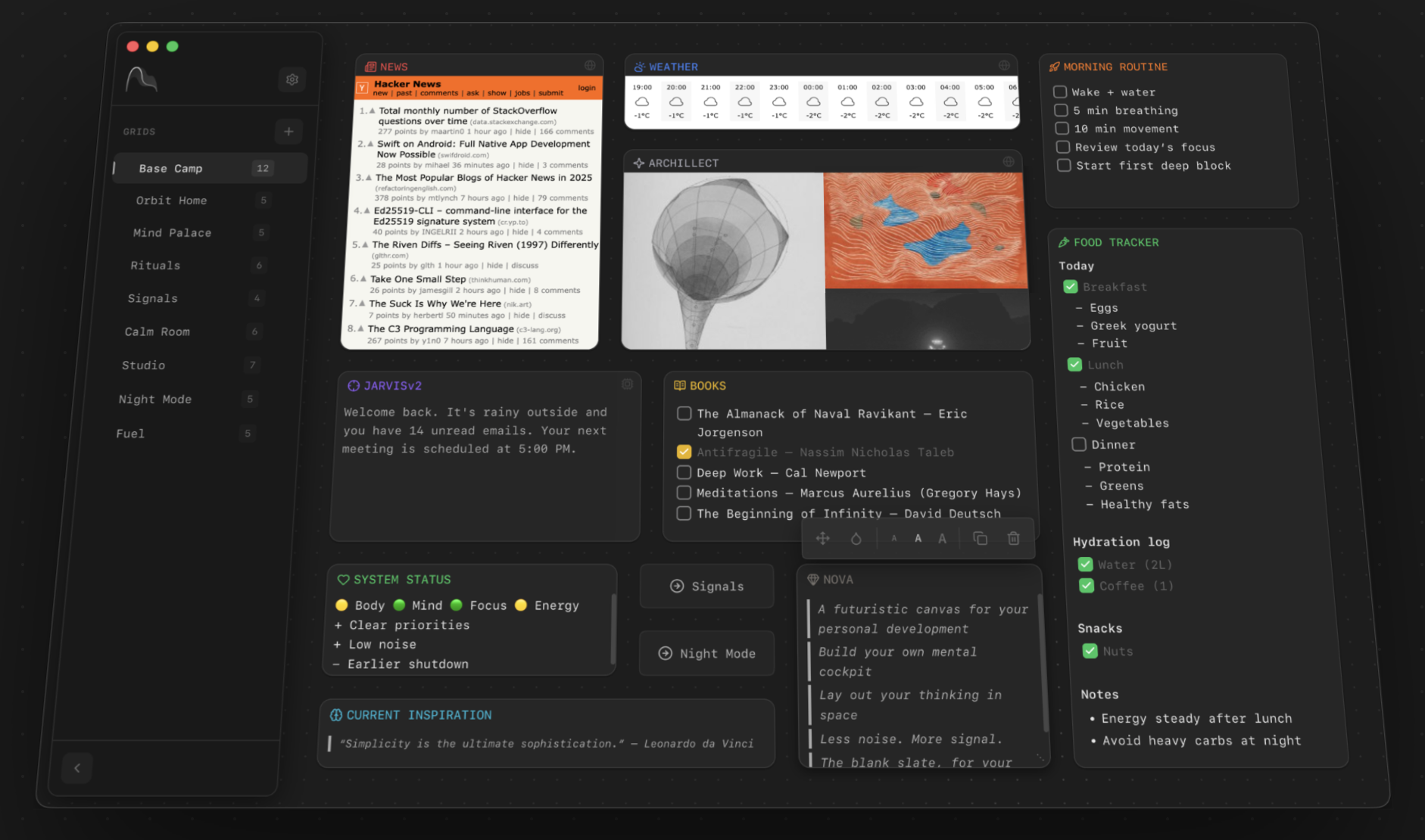The height and width of the screenshot is (840, 1425).
Task: Select the move handle in the floating widget toolbar
Action: [x=822, y=538]
